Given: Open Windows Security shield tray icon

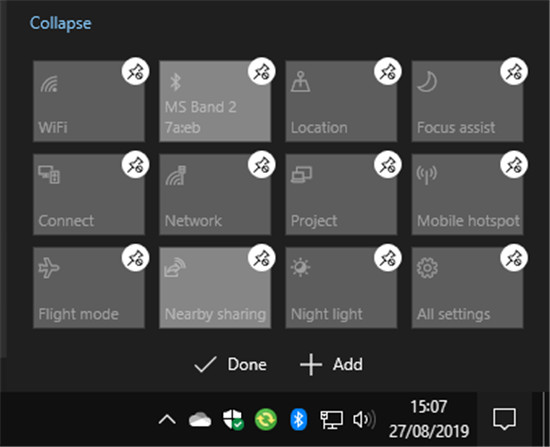Looking at the screenshot, I should coord(233,419).
